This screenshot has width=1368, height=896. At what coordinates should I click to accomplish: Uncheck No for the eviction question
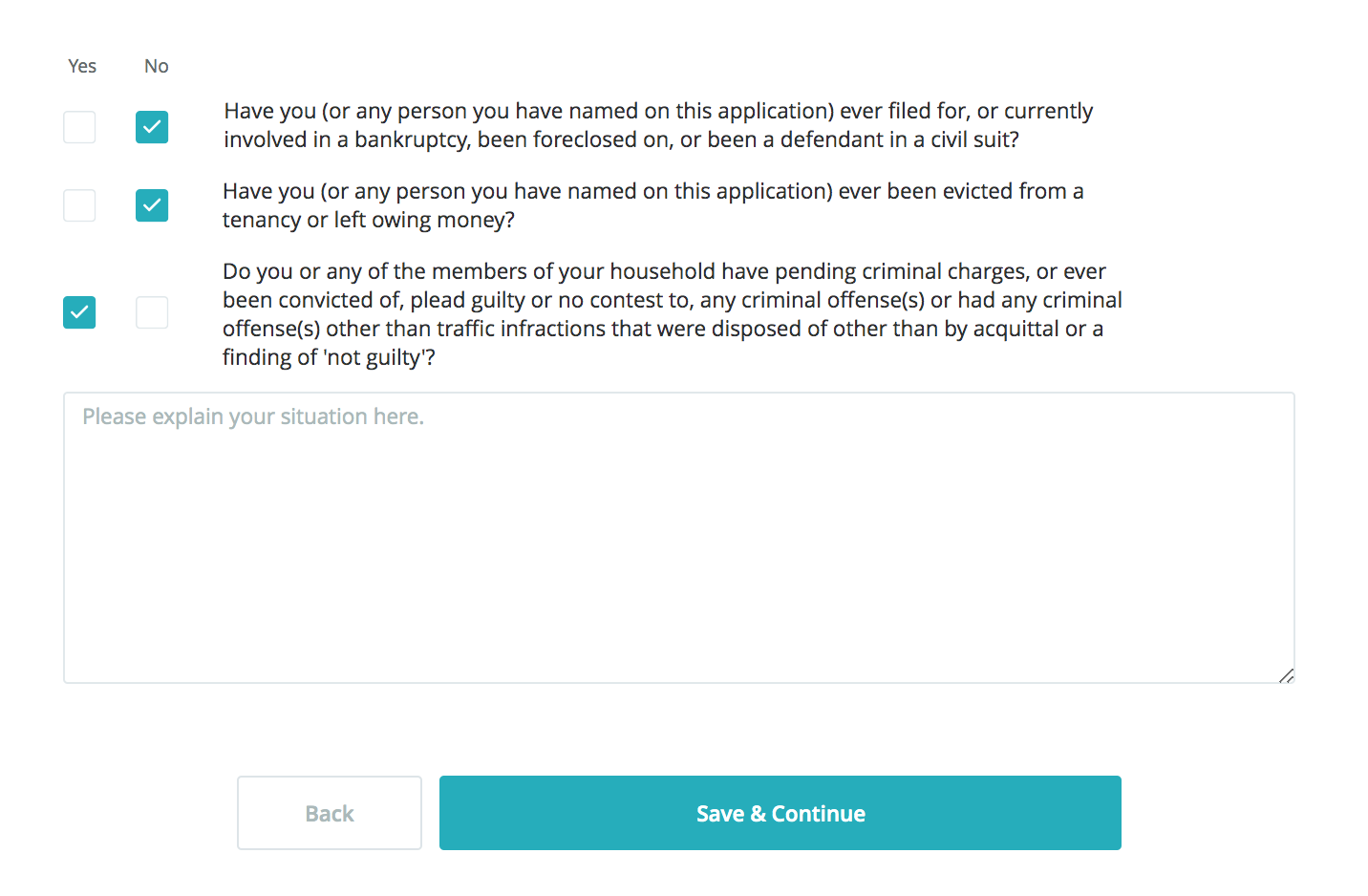point(152,205)
